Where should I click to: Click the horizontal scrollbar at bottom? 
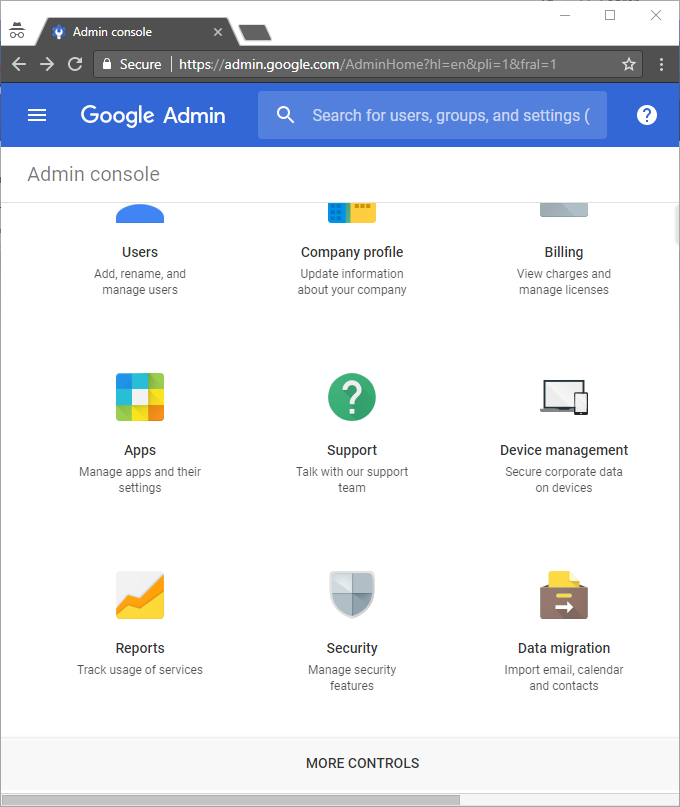click(x=230, y=800)
